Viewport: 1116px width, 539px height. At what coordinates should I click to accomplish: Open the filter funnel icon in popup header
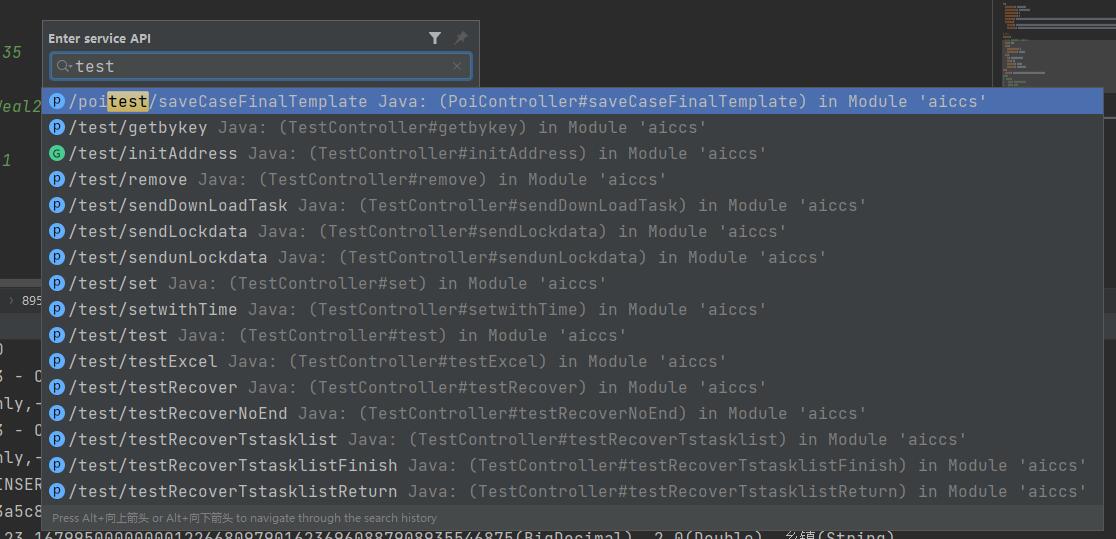[x=435, y=38]
